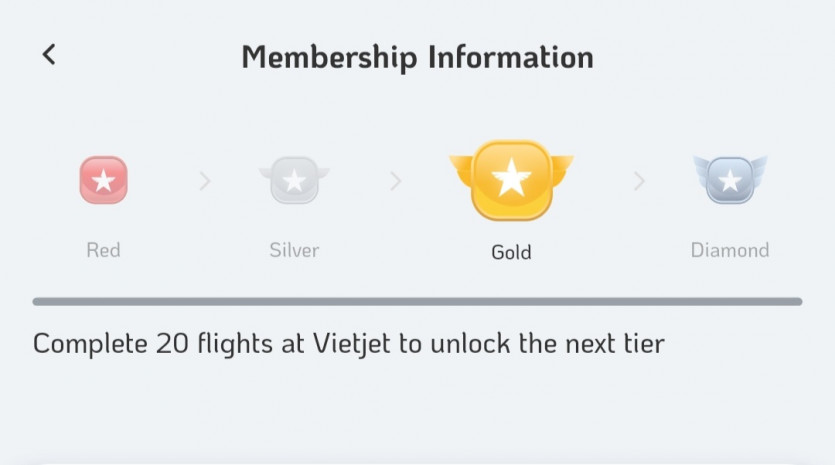Viewport: 835px width, 465px height.
Task: Choose the Gold tier label
Action: pos(511,252)
